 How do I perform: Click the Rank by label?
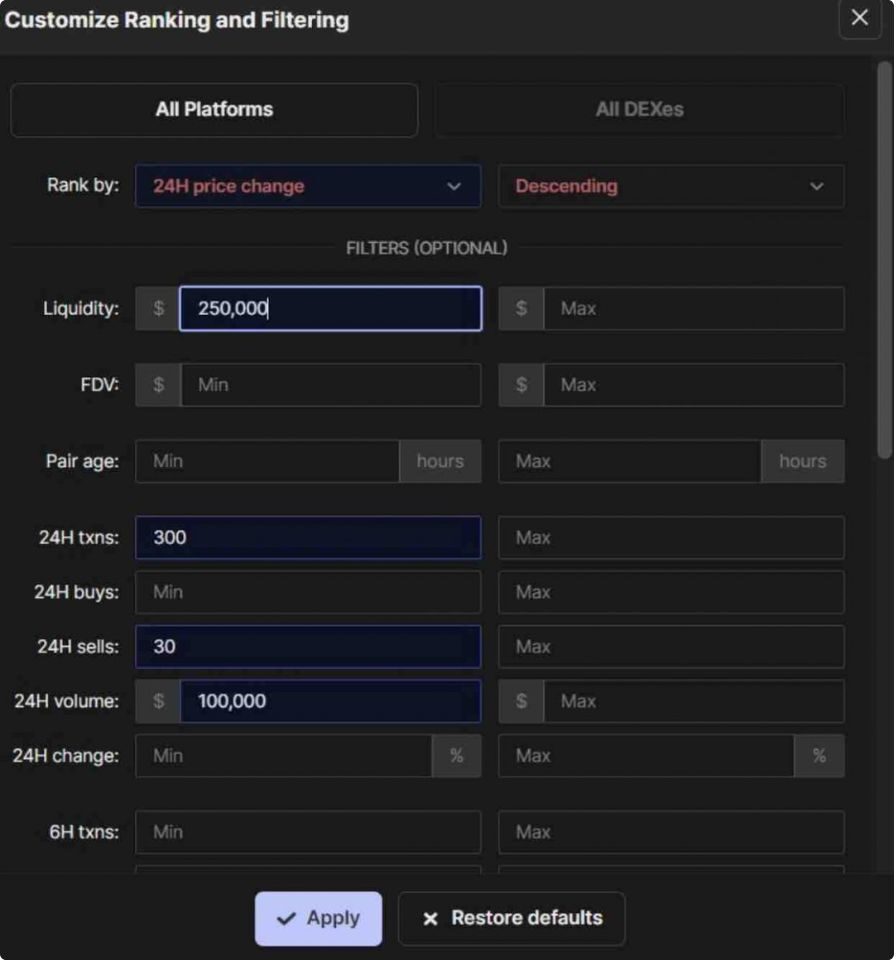[83, 185]
